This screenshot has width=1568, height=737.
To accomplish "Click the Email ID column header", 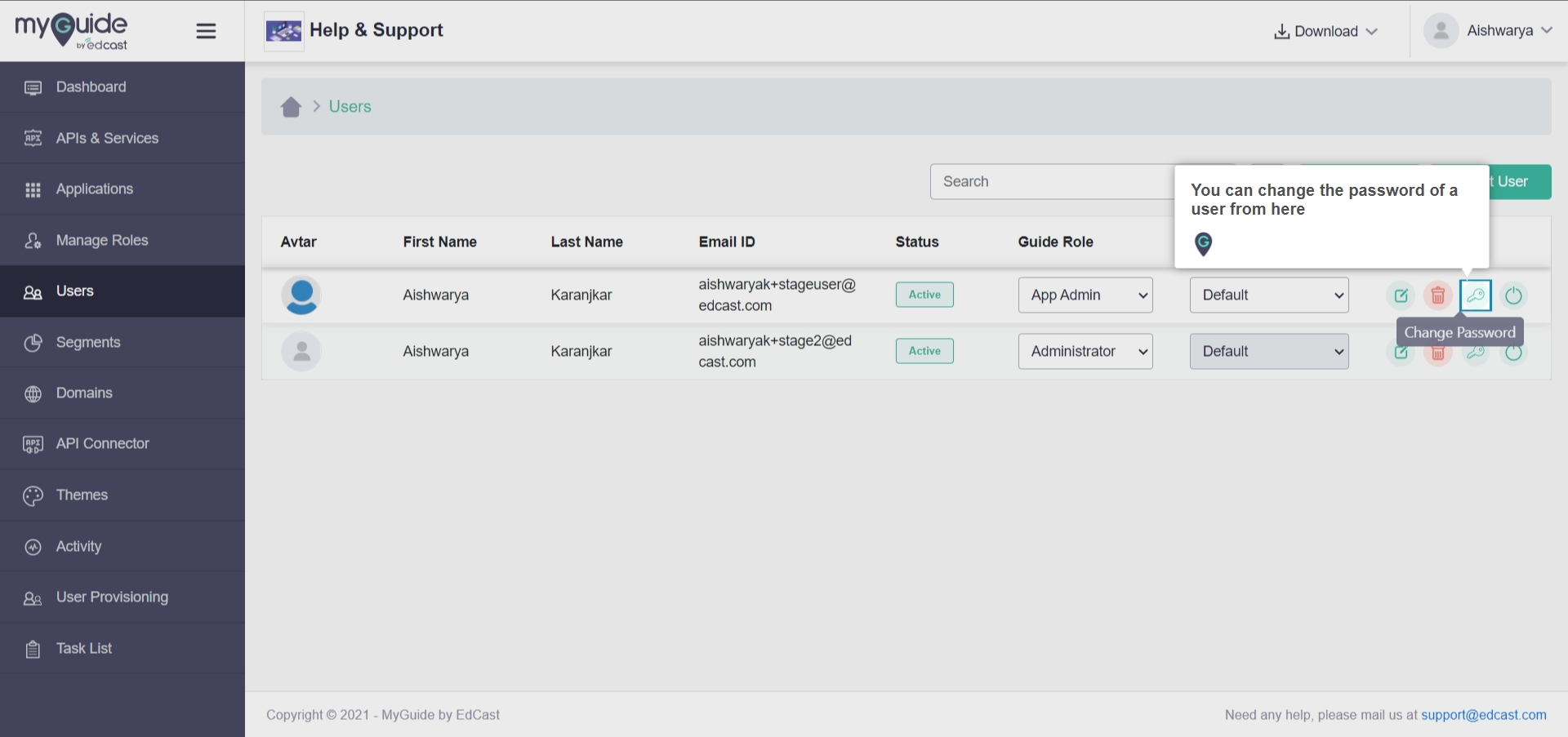I will click(x=727, y=242).
